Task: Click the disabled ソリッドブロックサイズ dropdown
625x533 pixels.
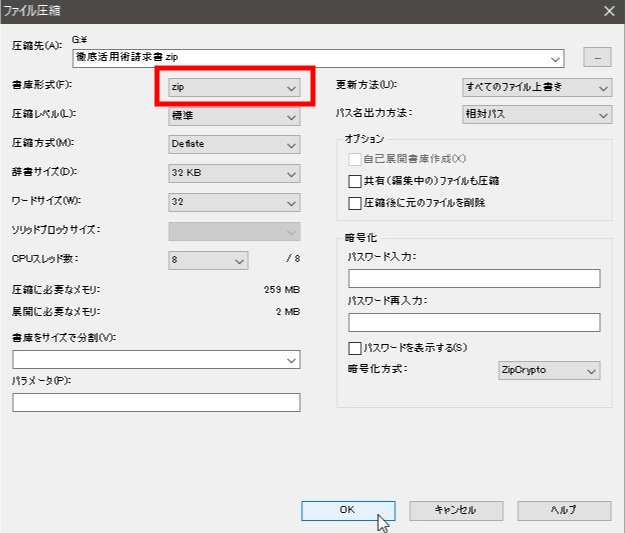Action: point(234,232)
